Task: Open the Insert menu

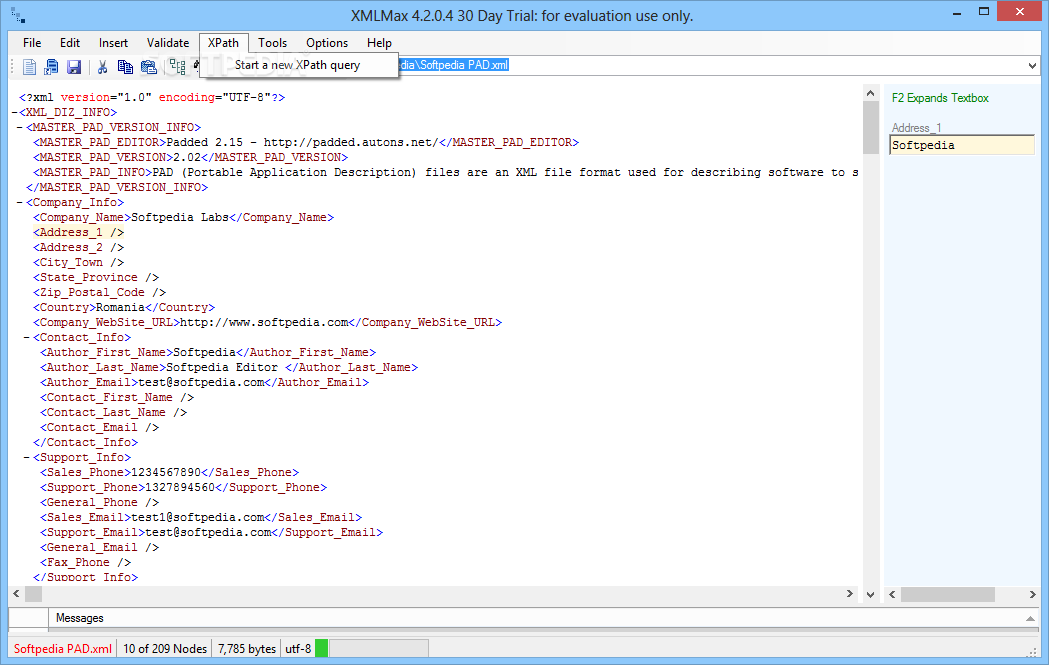Action: pyautogui.click(x=113, y=43)
